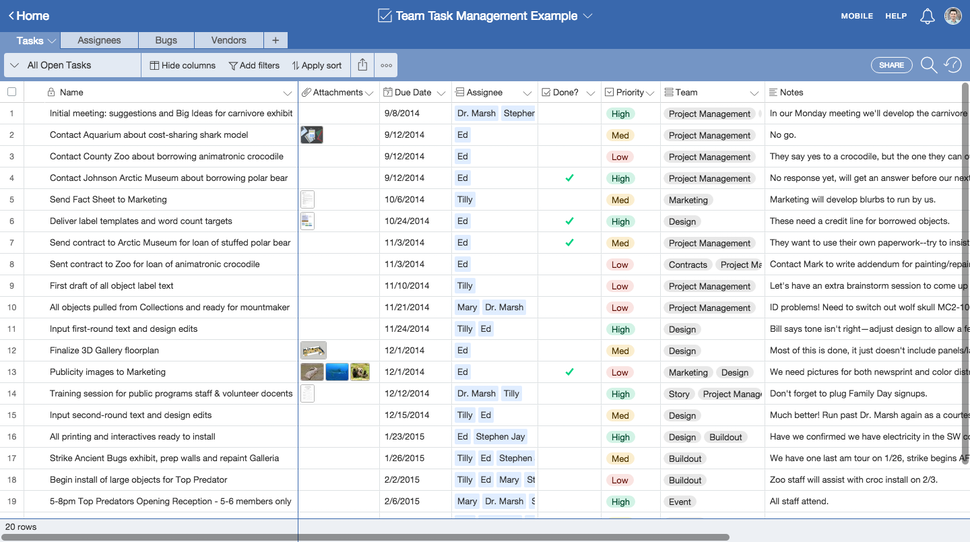
Task: Select cell 'Finalize 3D Gallery floorplan'
Action: [161, 350]
